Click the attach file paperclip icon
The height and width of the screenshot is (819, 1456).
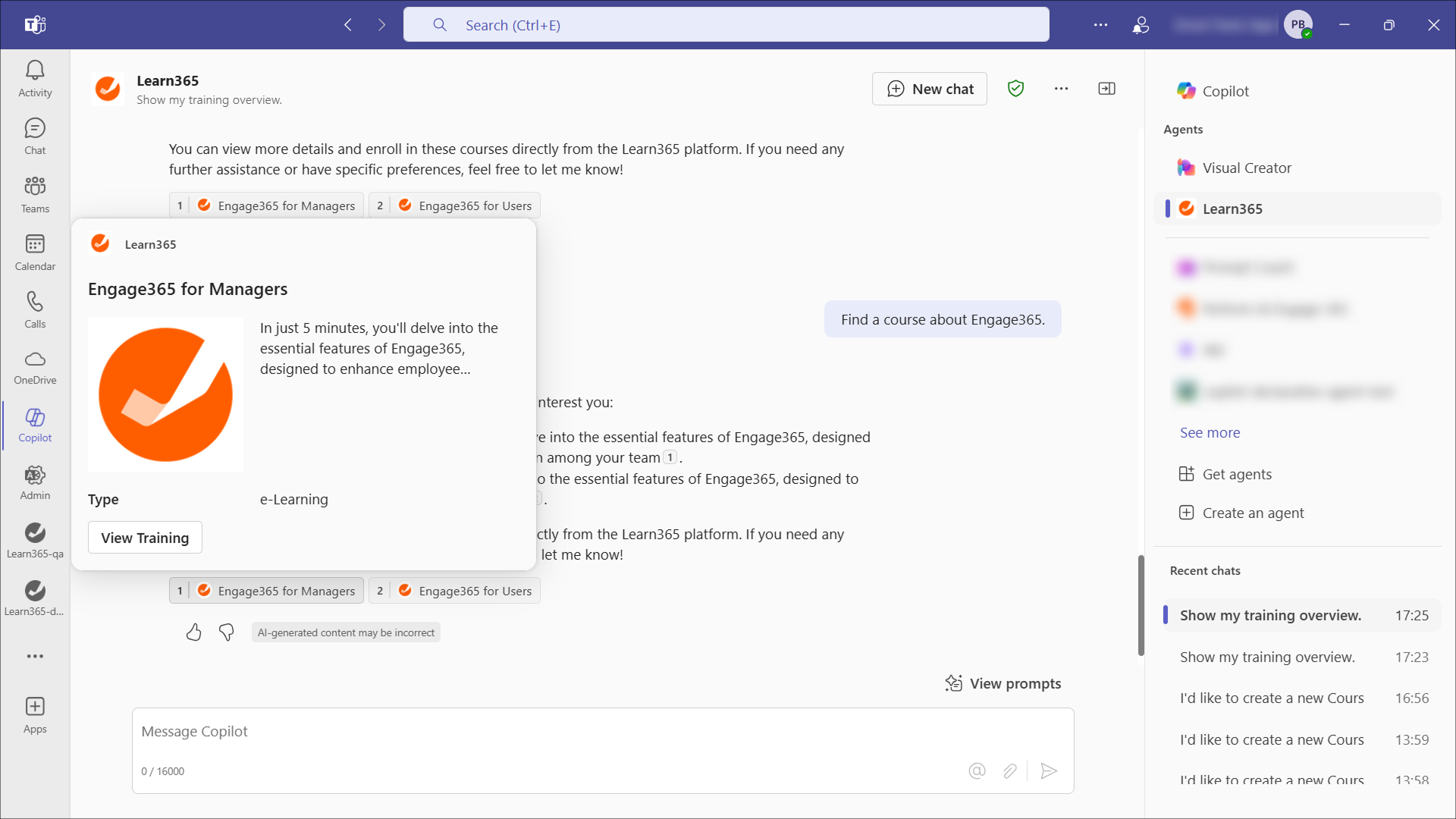[x=1010, y=771]
